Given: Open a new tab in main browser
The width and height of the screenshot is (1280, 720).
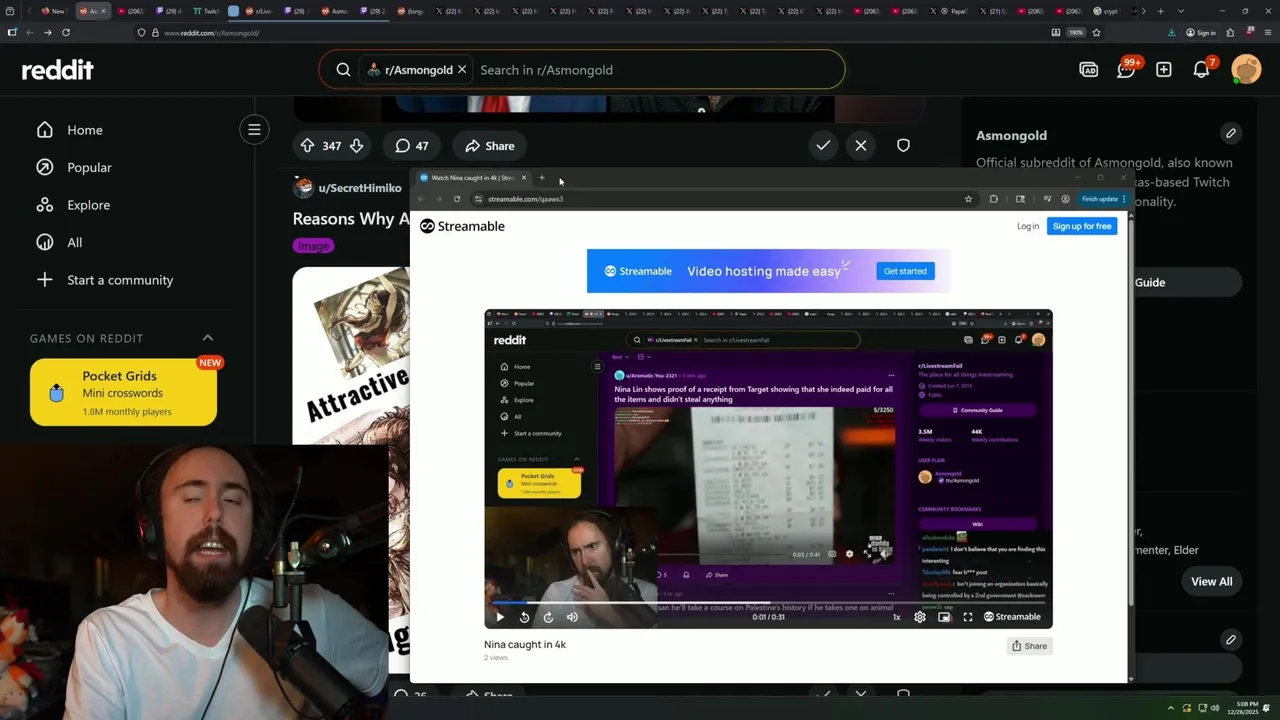Looking at the screenshot, I should pyautogui.click(x=1160, y=11).
